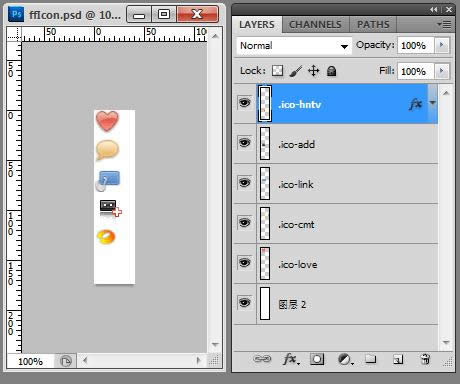Click the .ico-love layer name

298,265
